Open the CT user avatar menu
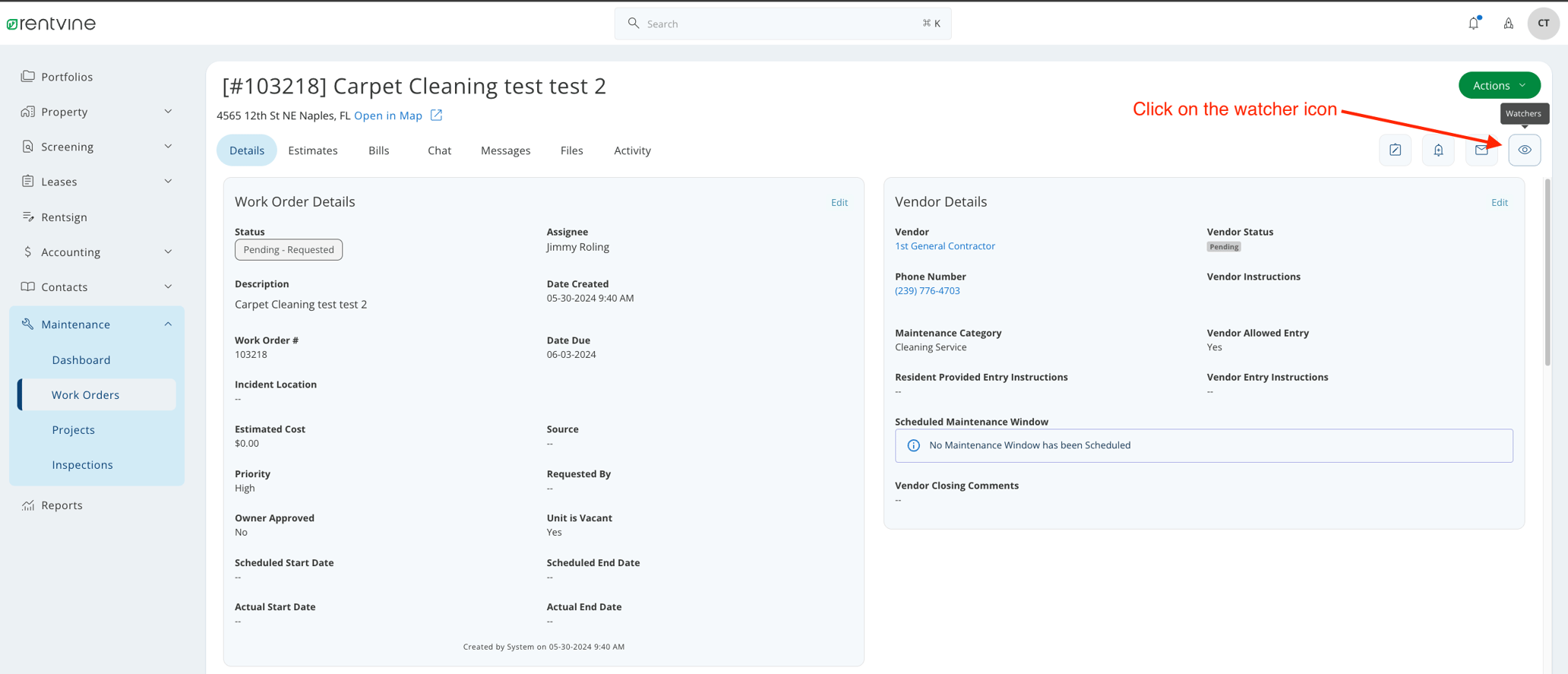The image size is (1568, 674). point(1543,24)
